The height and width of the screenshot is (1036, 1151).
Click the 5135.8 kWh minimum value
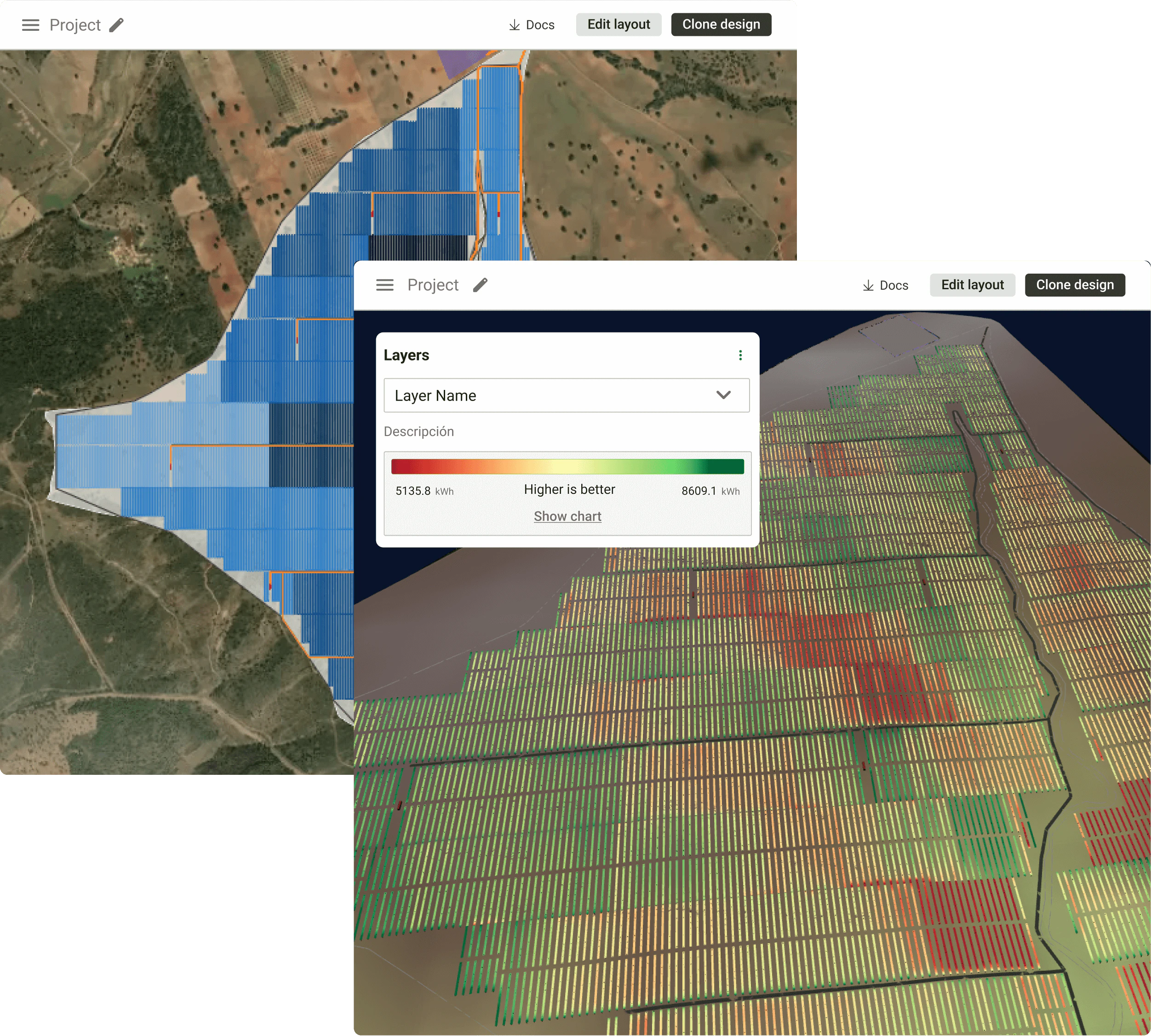pos(424,491)
